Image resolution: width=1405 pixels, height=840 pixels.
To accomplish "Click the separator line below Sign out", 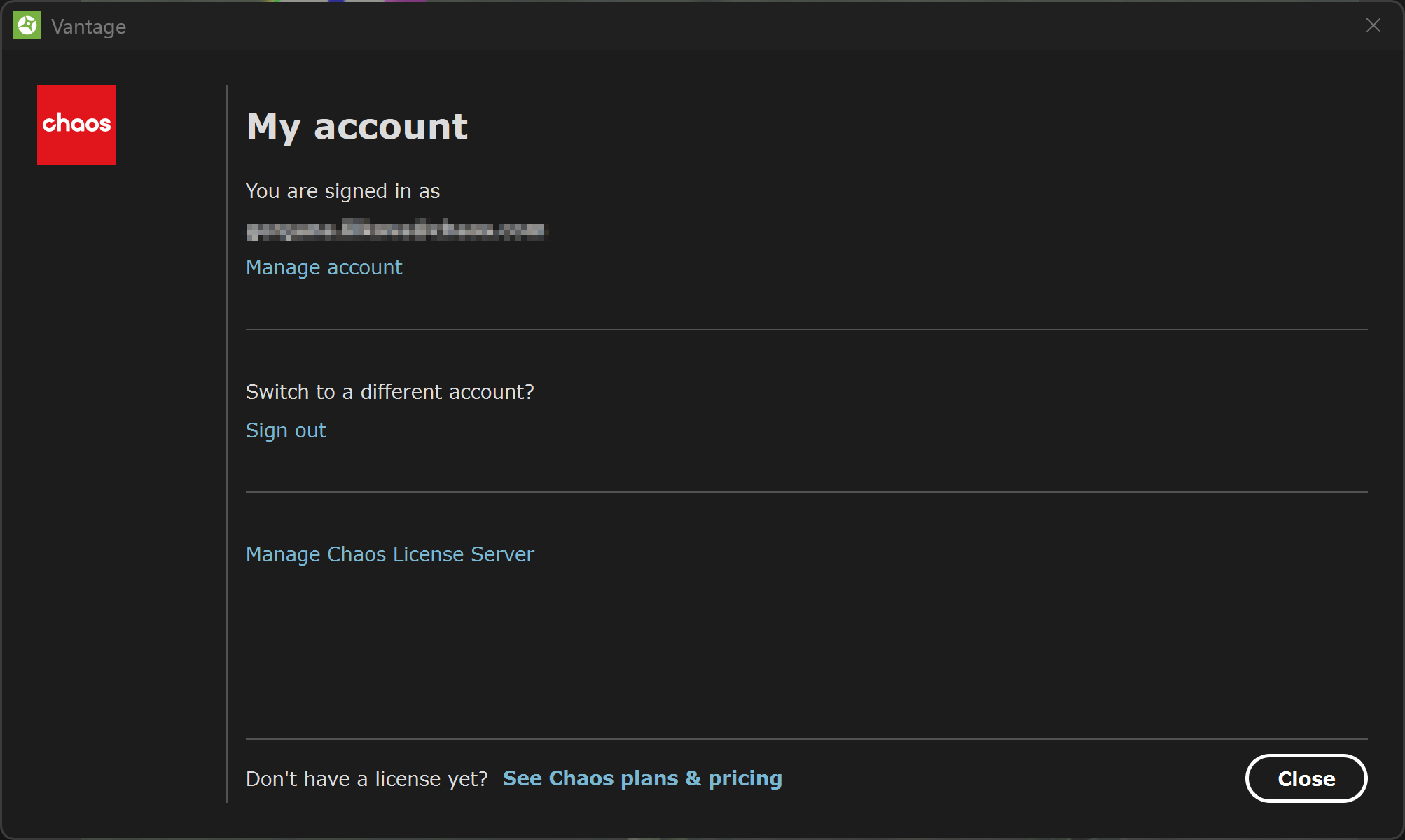I will pyautogui.click(x=807, y=492).
